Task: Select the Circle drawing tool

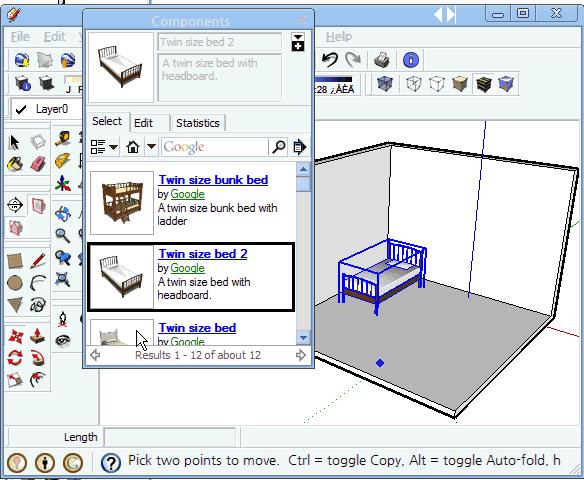Action: [x=15, y=283]
